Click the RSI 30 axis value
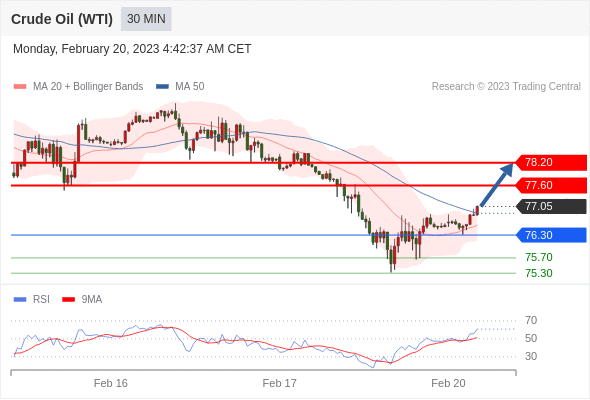The height and width of the screenshot is (400, 590). pyautogui.click(x=531, y=356)
